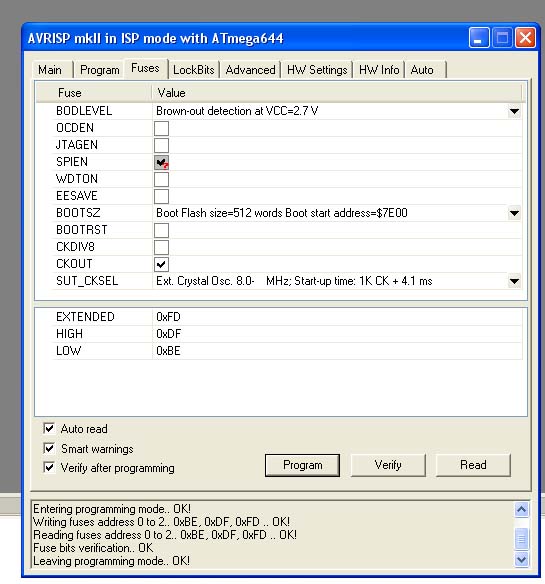Enable the WDTON fuse checkbox
545x584 pixels.
[161, 180]
